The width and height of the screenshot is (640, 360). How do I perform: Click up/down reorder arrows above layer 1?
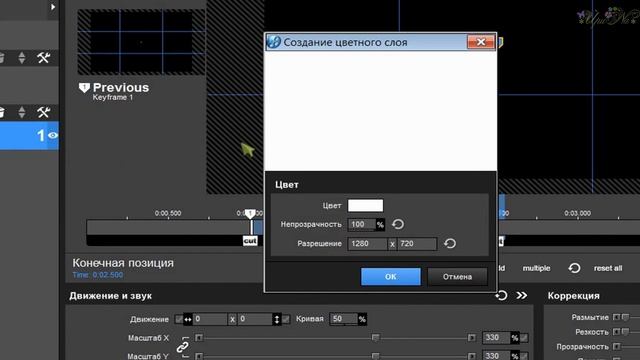coord(22,112)
